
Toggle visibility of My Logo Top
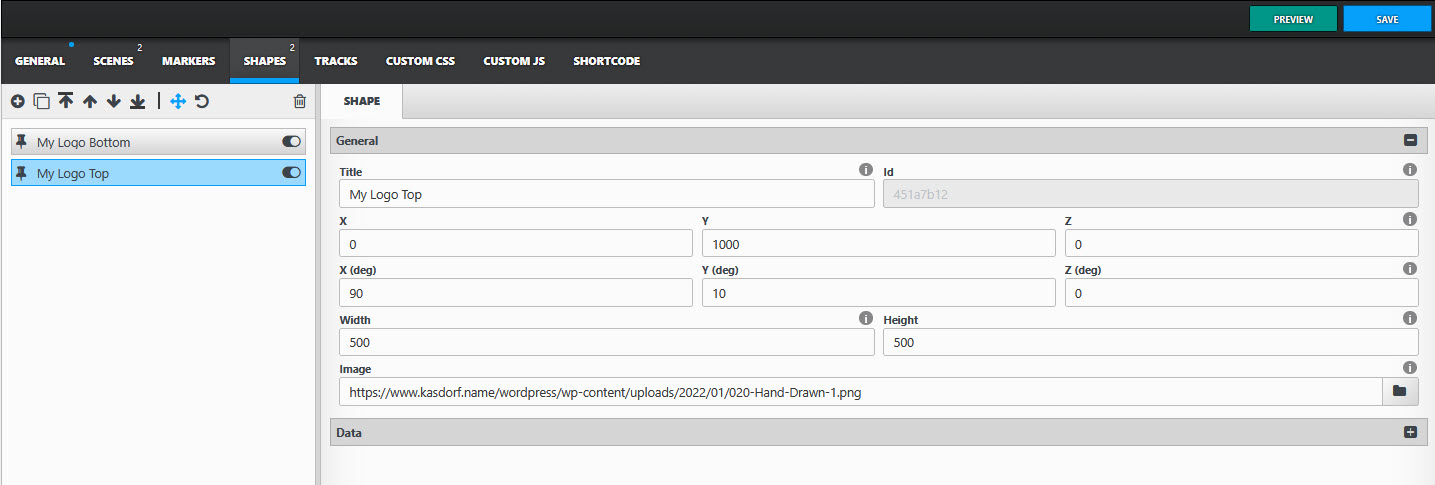(291, 173)
